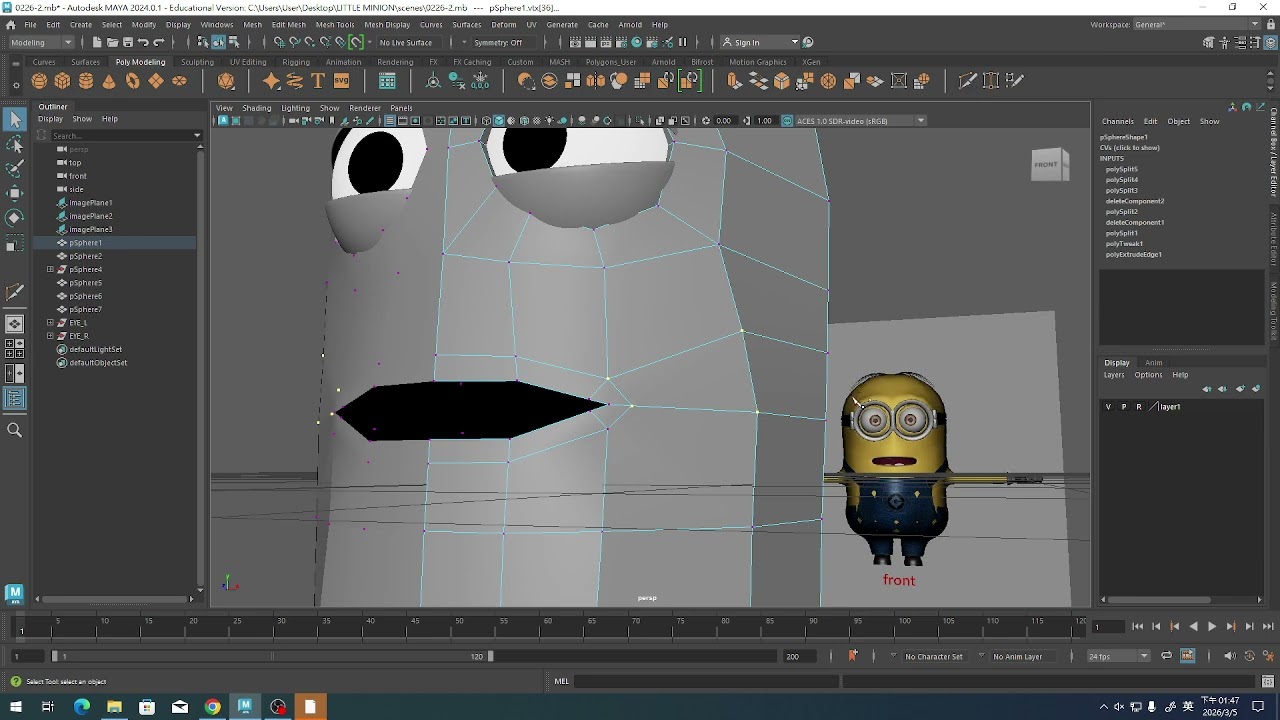Toggle layer1 reference R box

click(x=1138, y=407)
